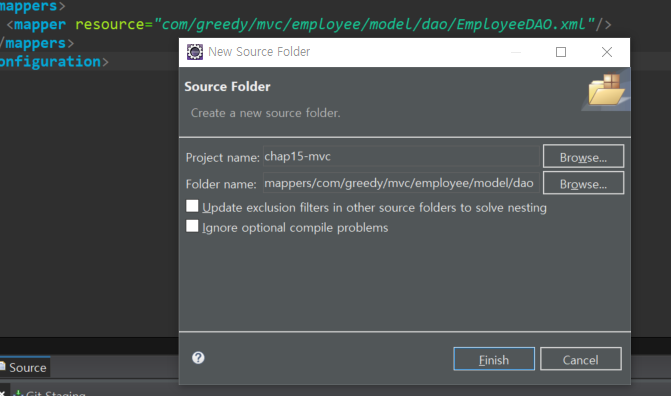Click the 'Create a new source folder.' description
Viewport: 671px width, 396px height.
(265, 113)
